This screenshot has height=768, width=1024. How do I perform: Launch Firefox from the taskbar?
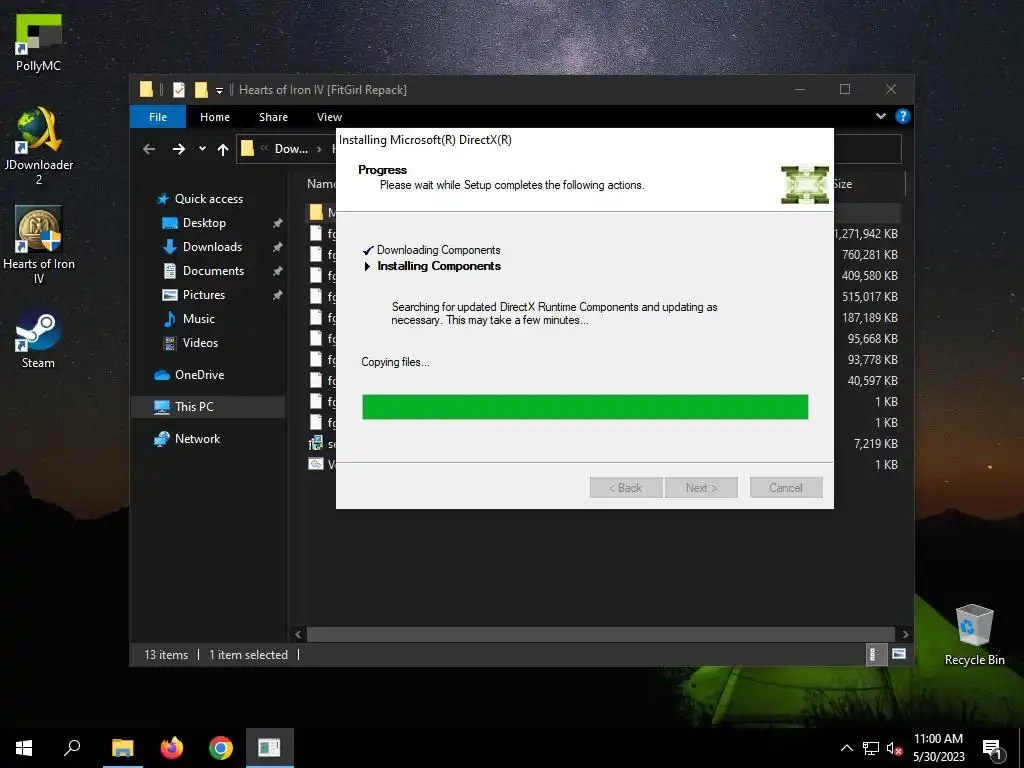(172, 748)
